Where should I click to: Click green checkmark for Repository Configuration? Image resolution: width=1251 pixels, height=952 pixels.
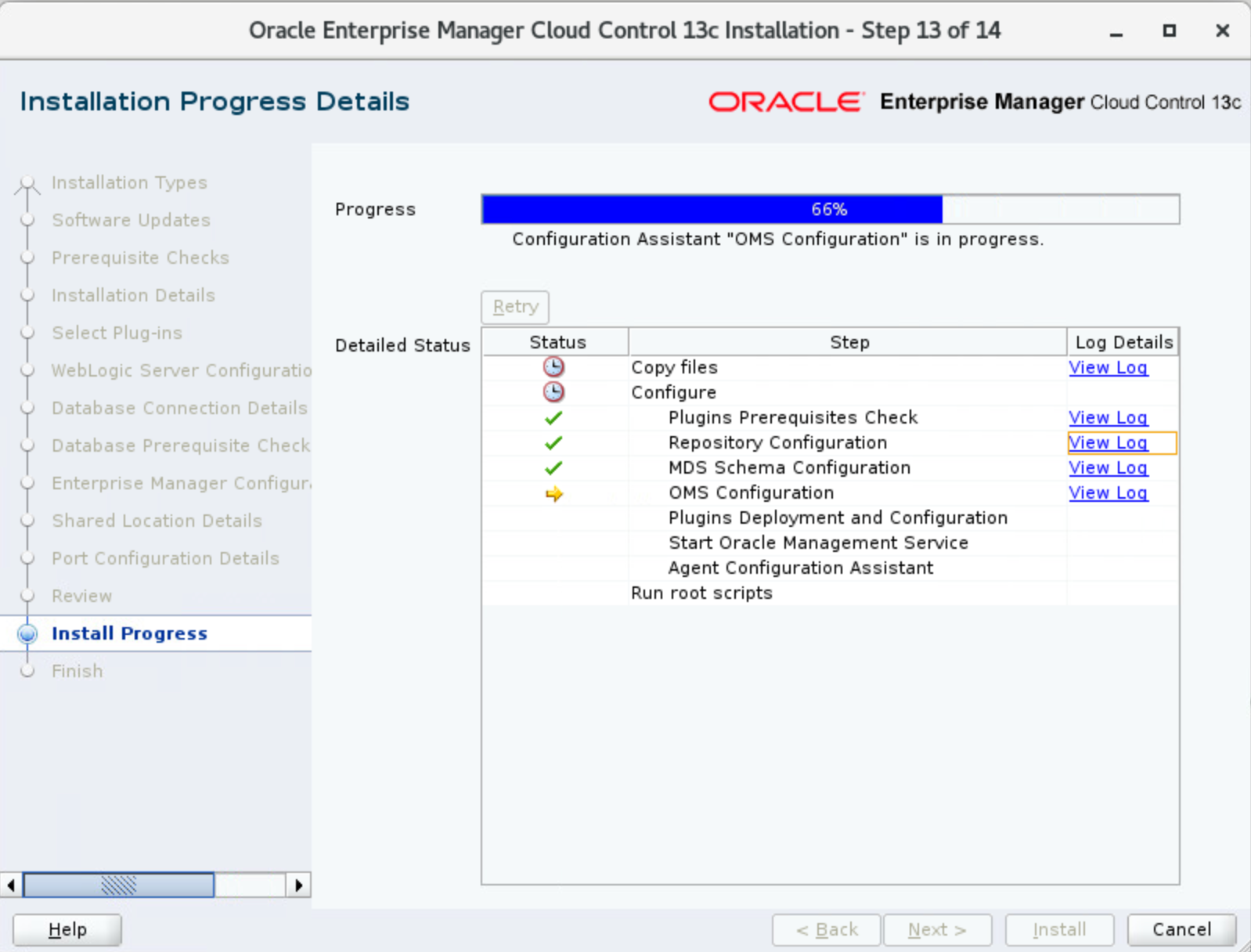tap(553, 443)
